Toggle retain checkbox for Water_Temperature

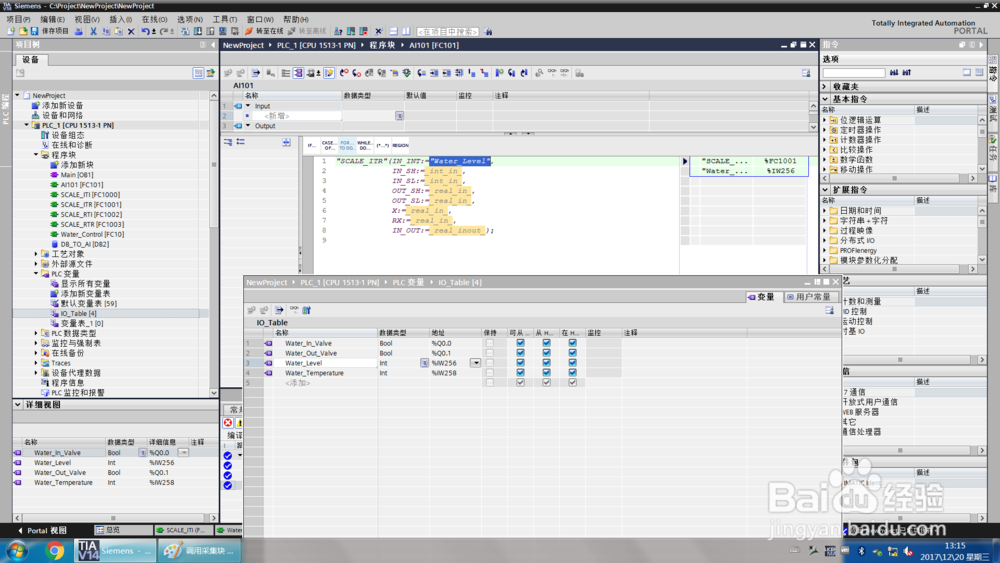pos(489,373)
